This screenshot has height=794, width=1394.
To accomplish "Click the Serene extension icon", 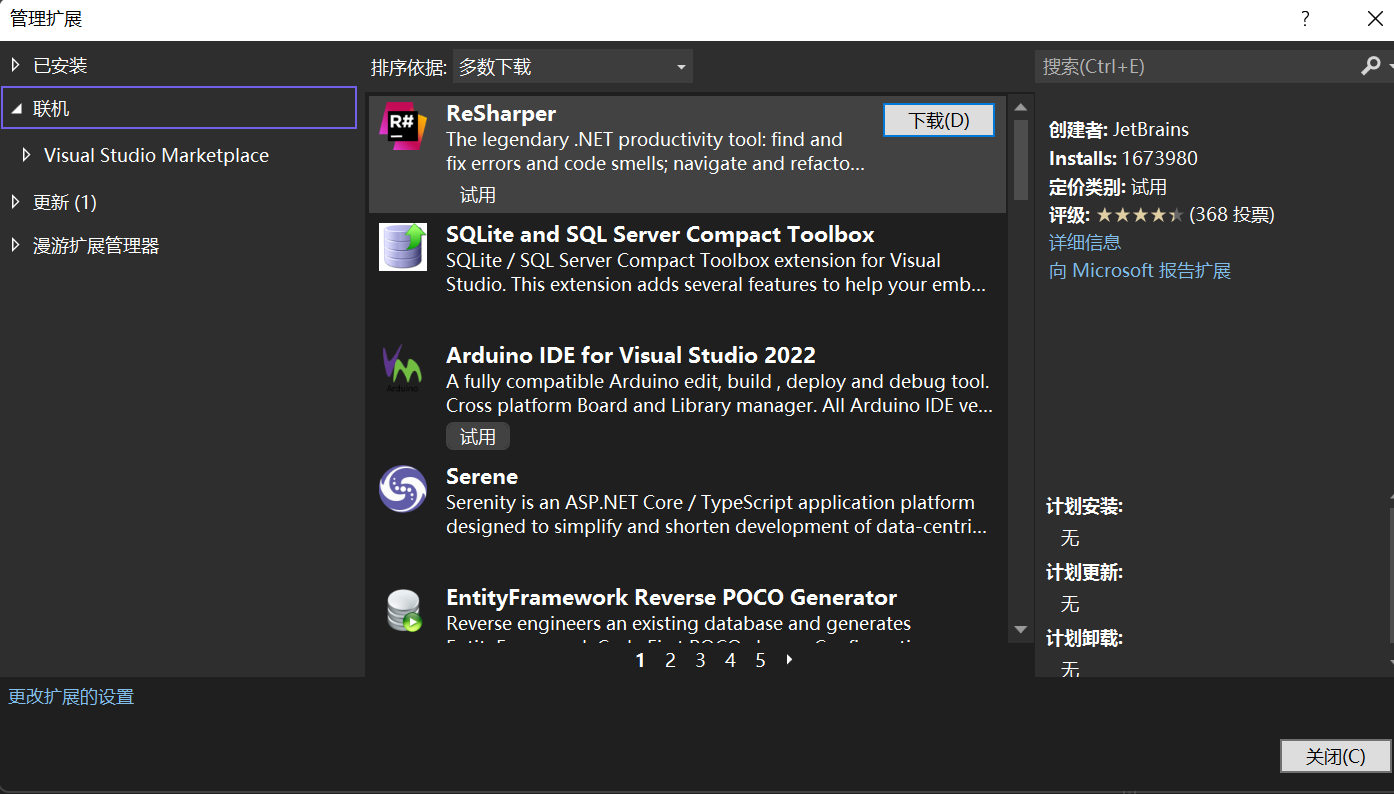I will click(403, 489).
